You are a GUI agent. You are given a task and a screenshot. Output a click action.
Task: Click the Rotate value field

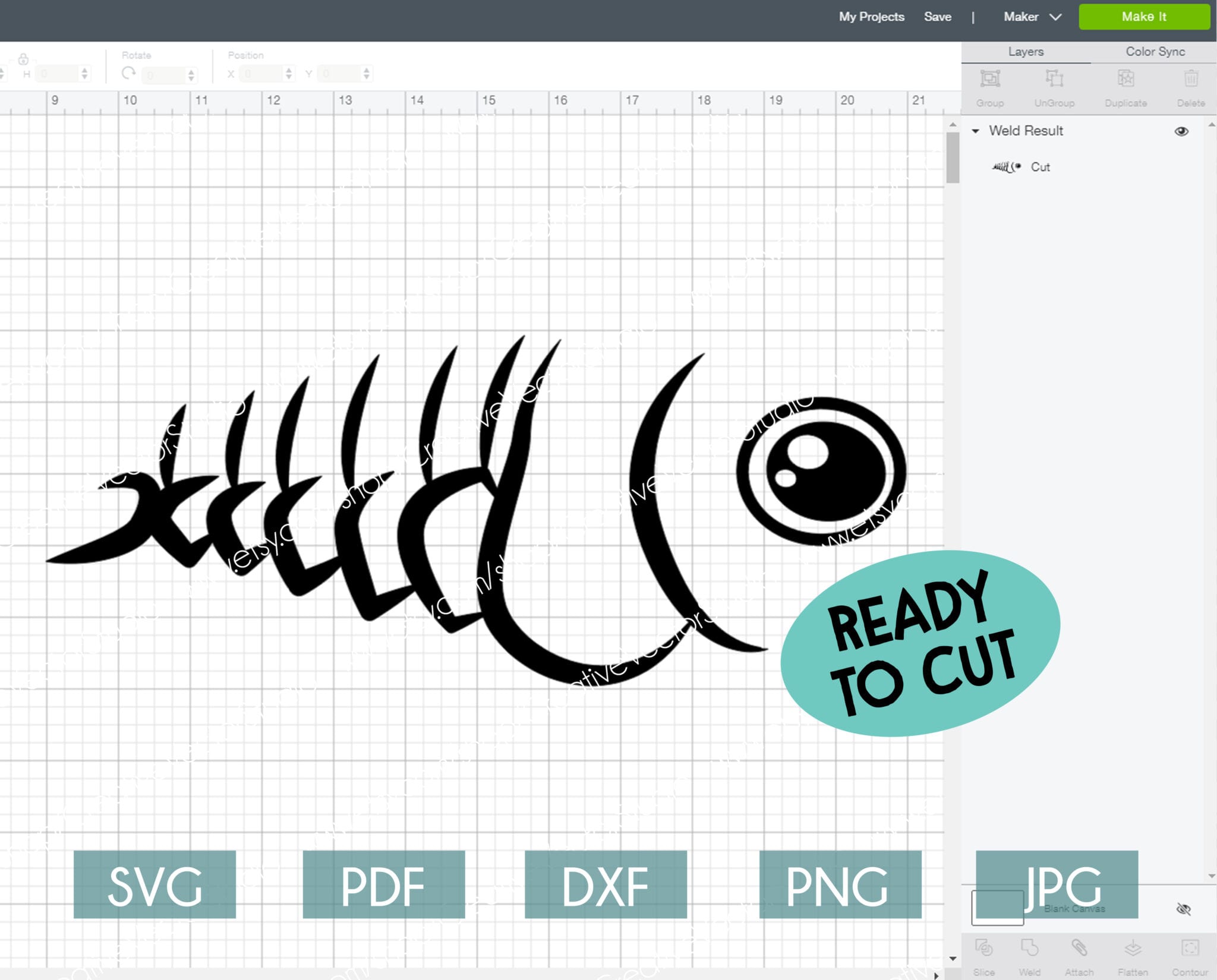click(x=165, y=75)
